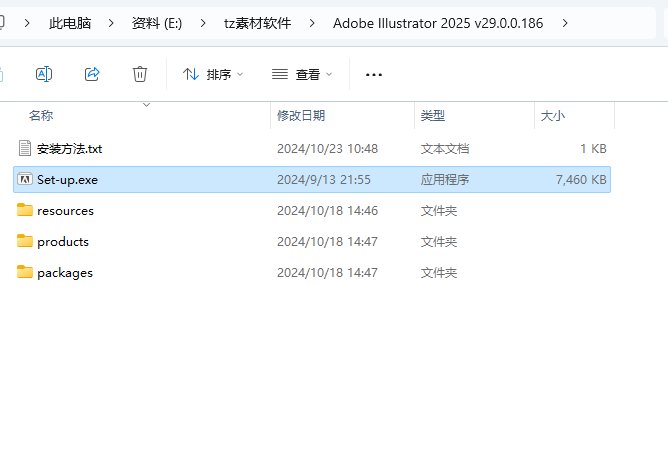Select the 资料 (E:) breadcrumb
Image resolution: width=668 pixels, height=467 pixels.
click(x=157, y=23)
